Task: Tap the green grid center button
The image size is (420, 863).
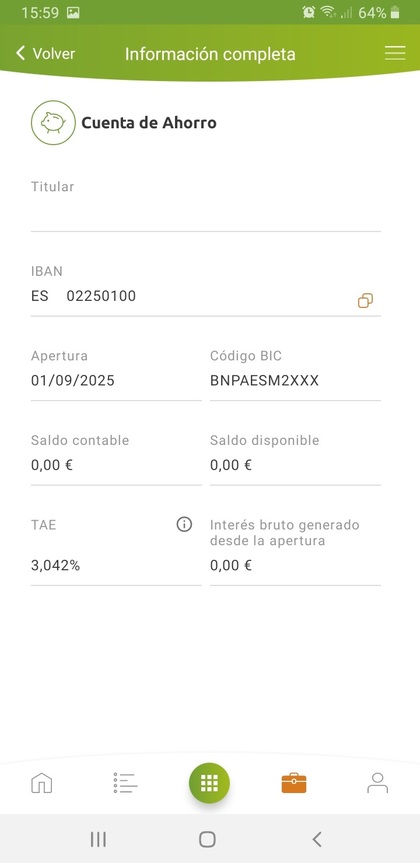Action: 209,783
